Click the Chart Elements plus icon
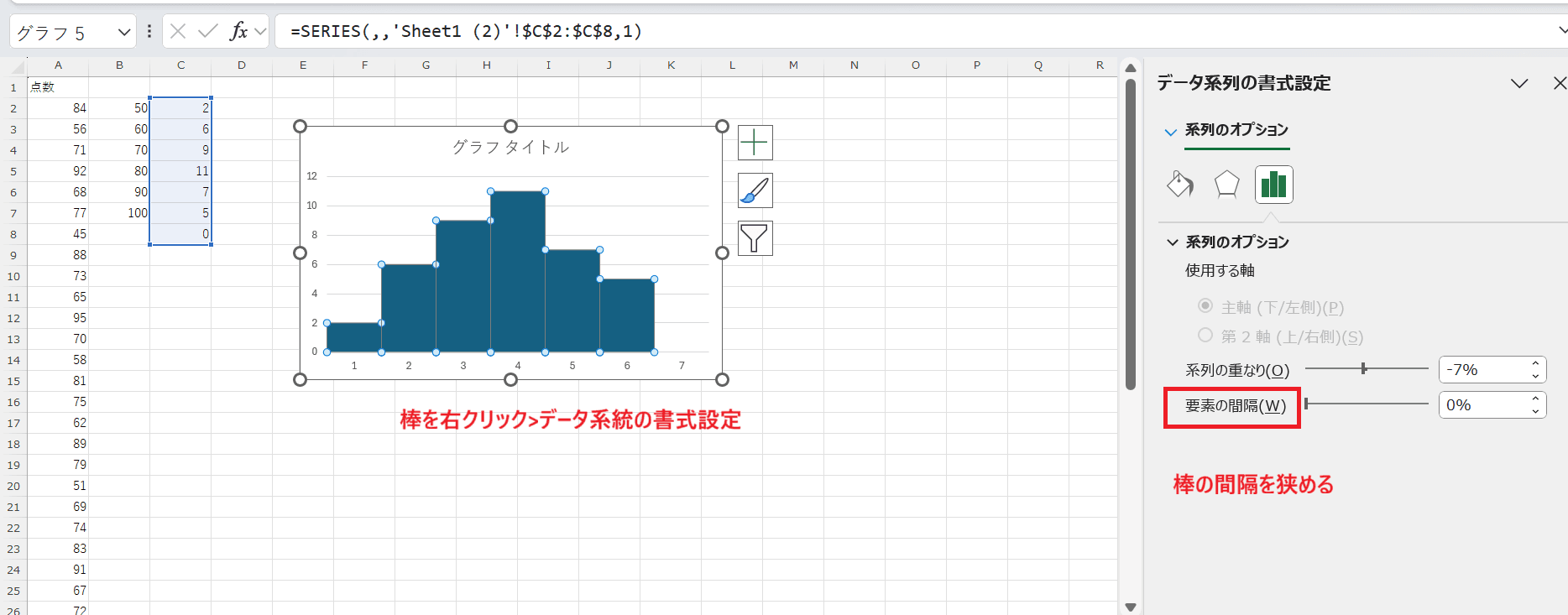 755,143
